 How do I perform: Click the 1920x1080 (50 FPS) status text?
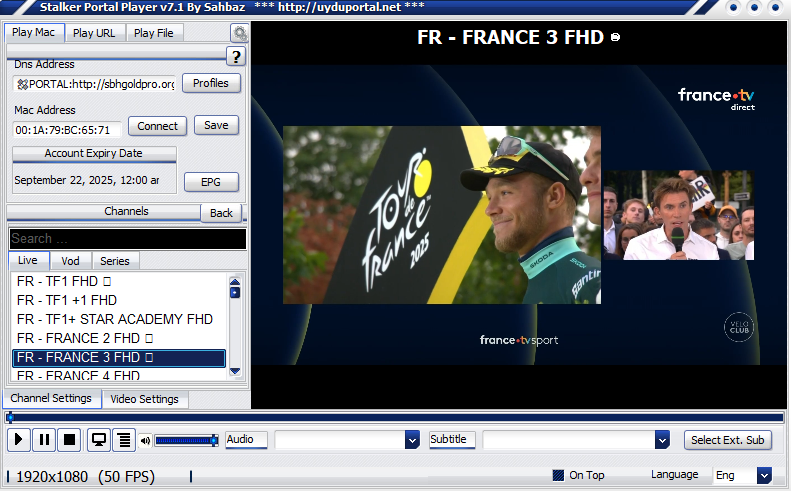coord(85,476)
